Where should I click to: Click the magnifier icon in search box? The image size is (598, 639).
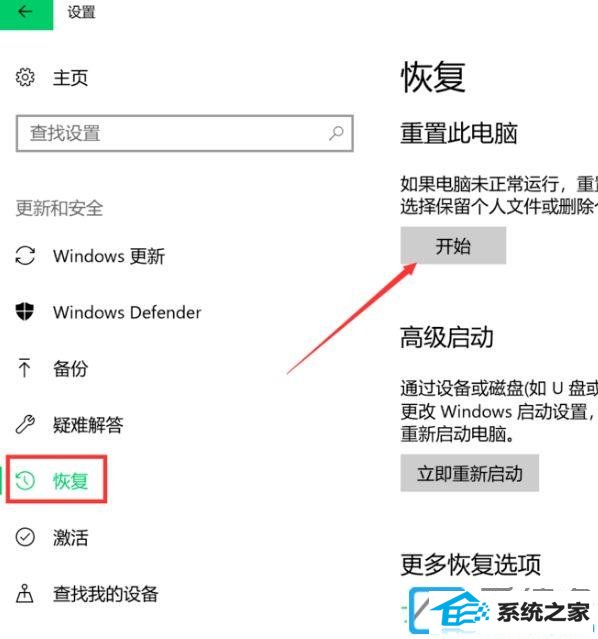(x=336, y=133)
